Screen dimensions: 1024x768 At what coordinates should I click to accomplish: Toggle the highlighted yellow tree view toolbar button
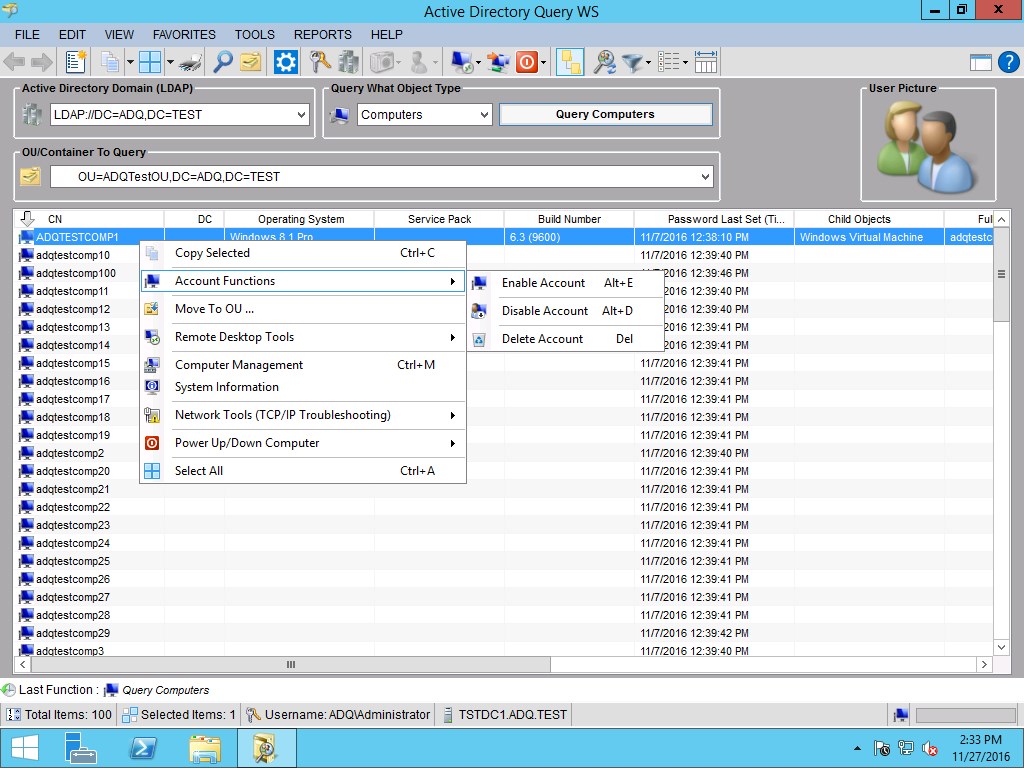point(569,62)
